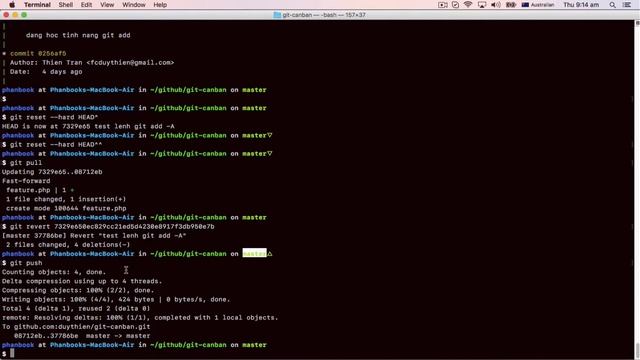This screenshot has width=640, height=360.
Task: Click 'create mode 100644 feature.php' line
Action: (66, 208)
